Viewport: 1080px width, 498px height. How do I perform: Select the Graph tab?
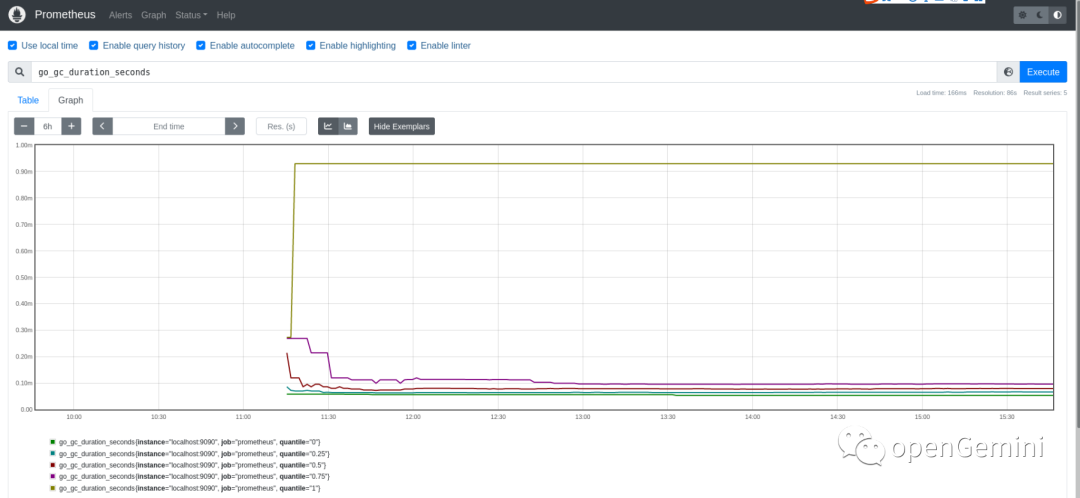70,100
